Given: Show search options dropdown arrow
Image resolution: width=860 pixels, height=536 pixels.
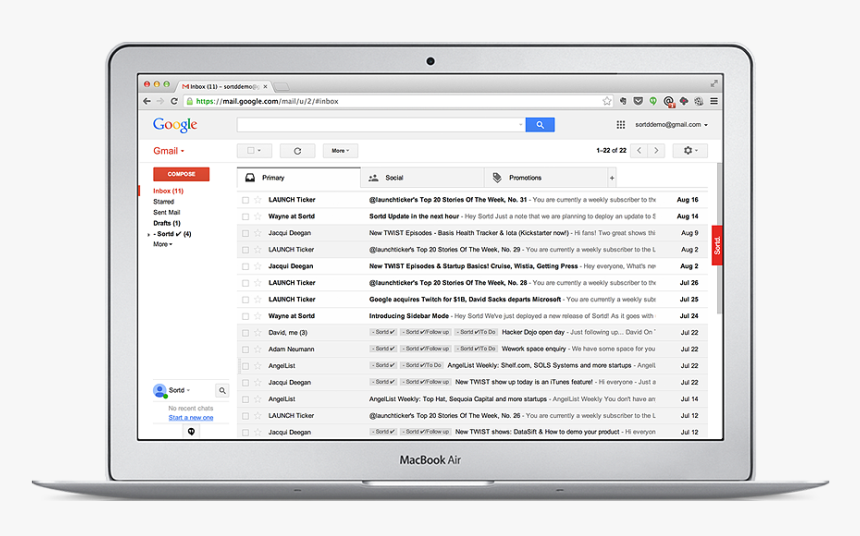Looking at the screenshot, I should (x=520, y=125).
